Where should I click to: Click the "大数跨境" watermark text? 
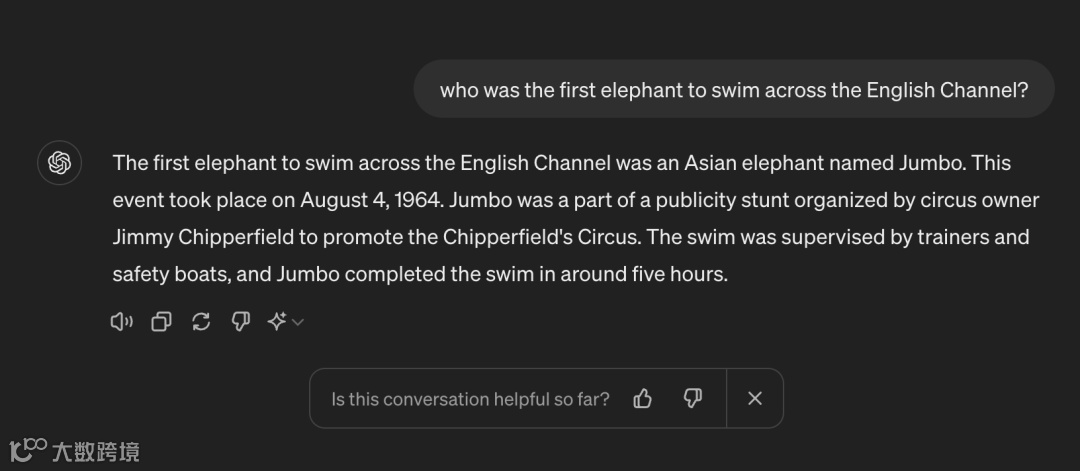pos(97,452)
